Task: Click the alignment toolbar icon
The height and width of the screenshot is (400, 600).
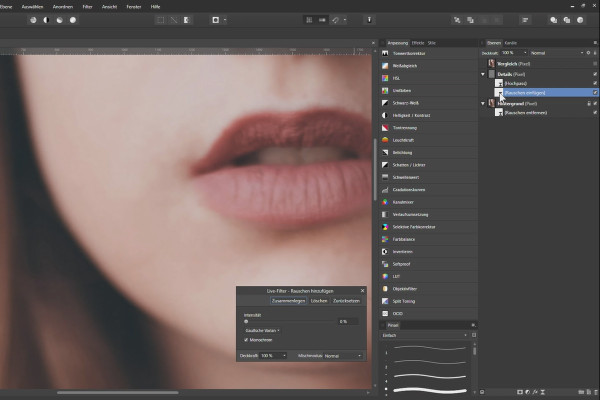Action: (525, 20)
